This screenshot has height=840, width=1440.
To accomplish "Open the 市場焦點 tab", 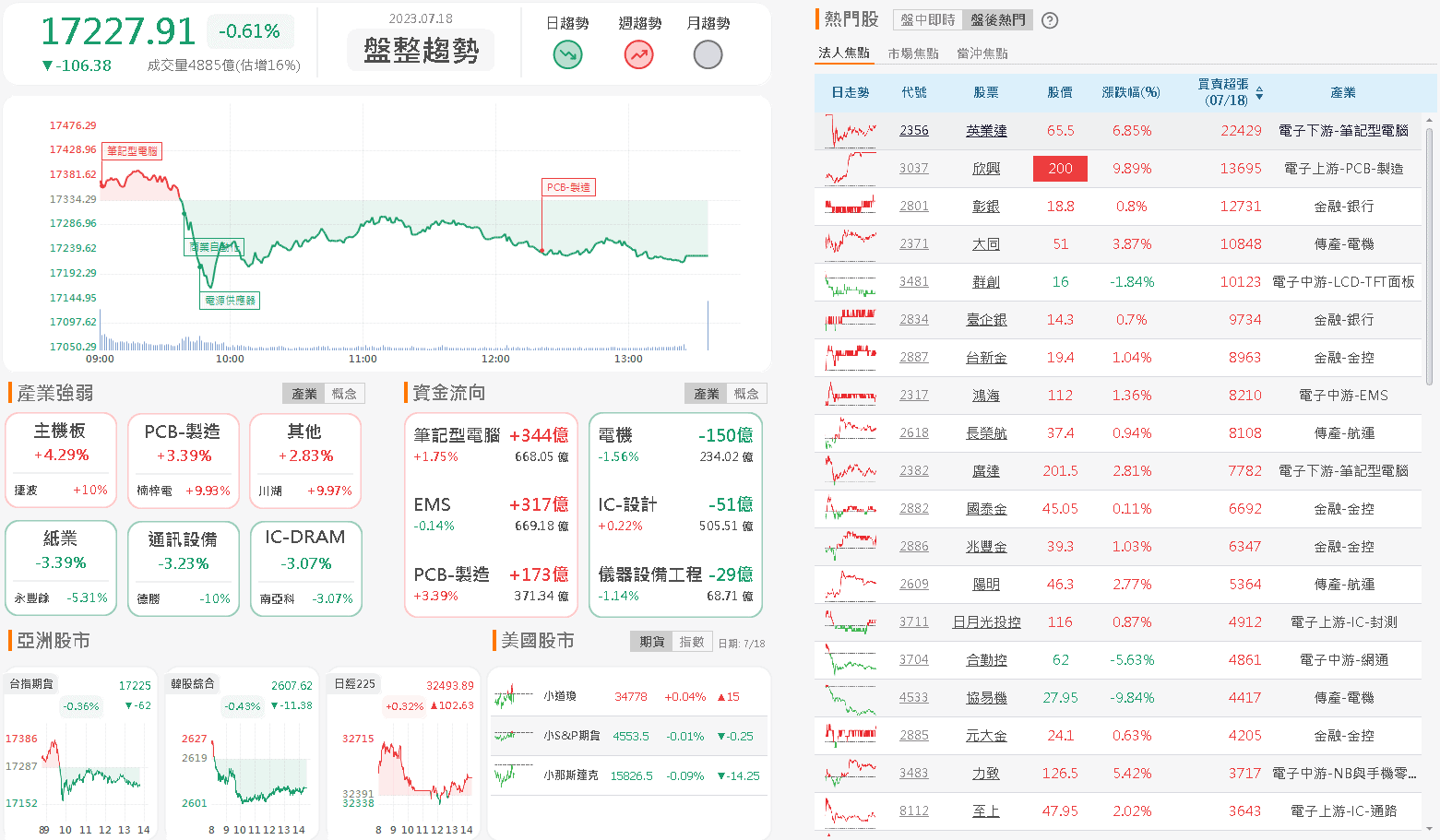I will (913, 53).
